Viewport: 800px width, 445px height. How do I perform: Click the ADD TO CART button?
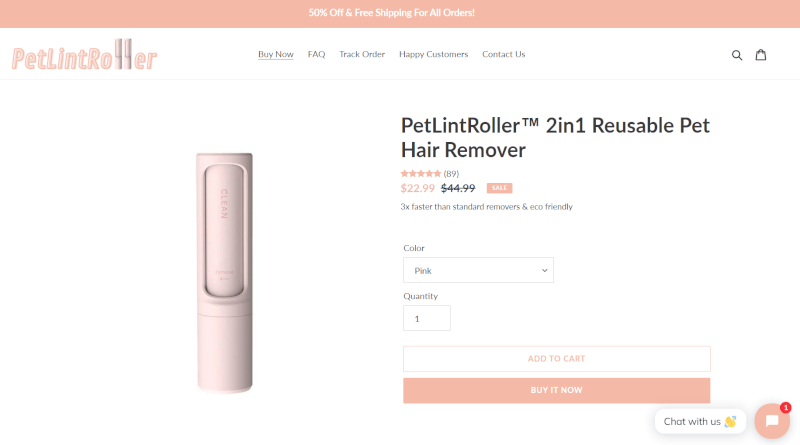(x=557, y=359)
